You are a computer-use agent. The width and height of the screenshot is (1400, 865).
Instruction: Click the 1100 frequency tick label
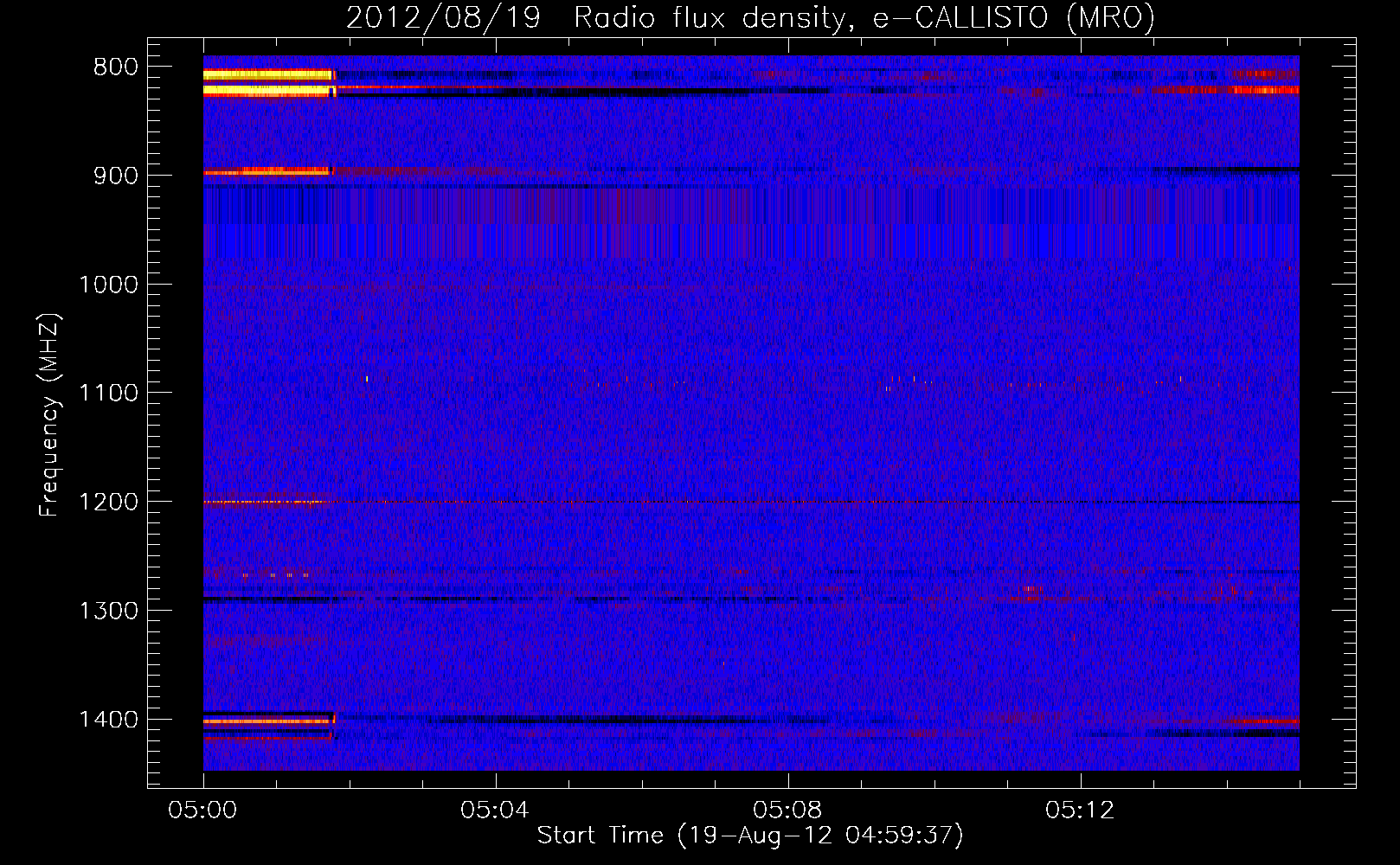(x=109, y=394)
